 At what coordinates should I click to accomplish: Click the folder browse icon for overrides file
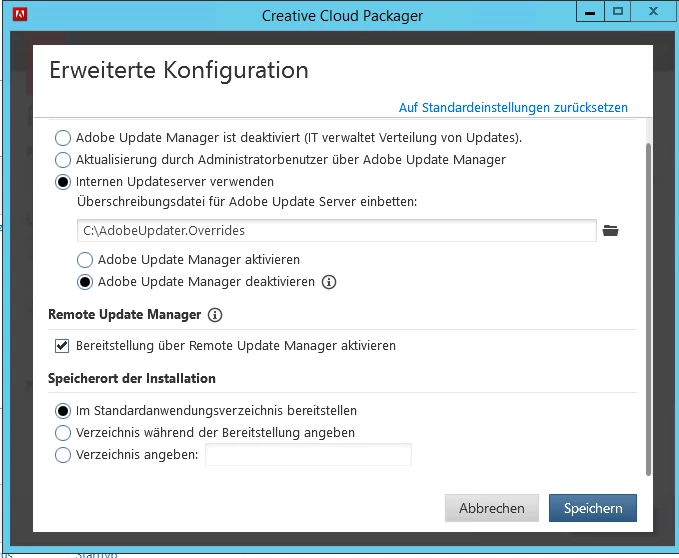(610, 231)
